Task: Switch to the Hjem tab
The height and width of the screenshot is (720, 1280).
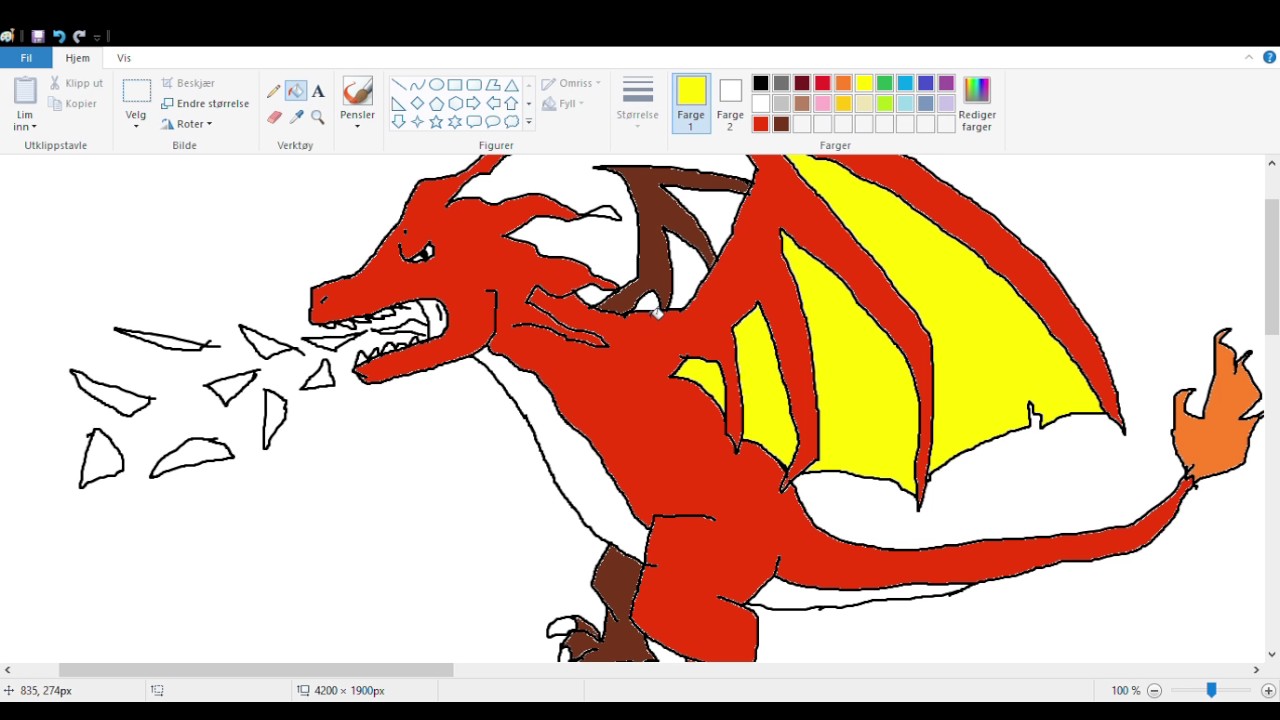Action: pyautogui.click(x=77, y=58)
